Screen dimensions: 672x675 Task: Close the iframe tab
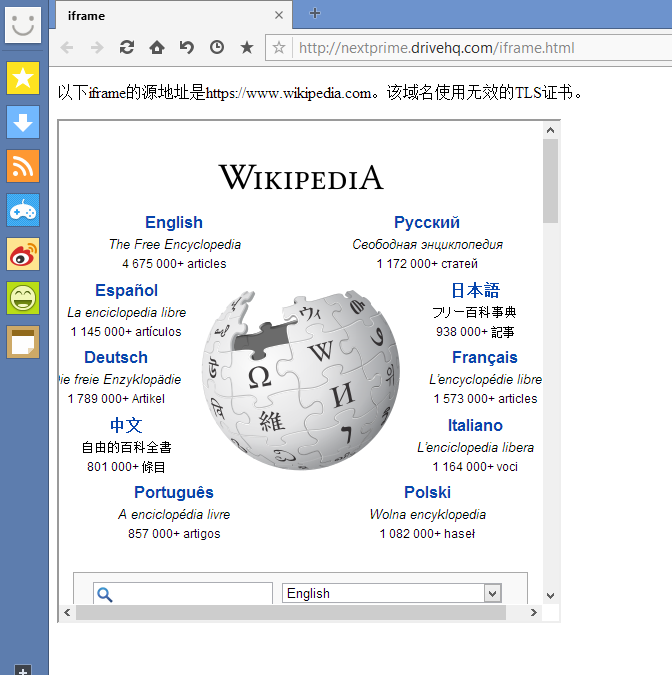coord(279,15)
